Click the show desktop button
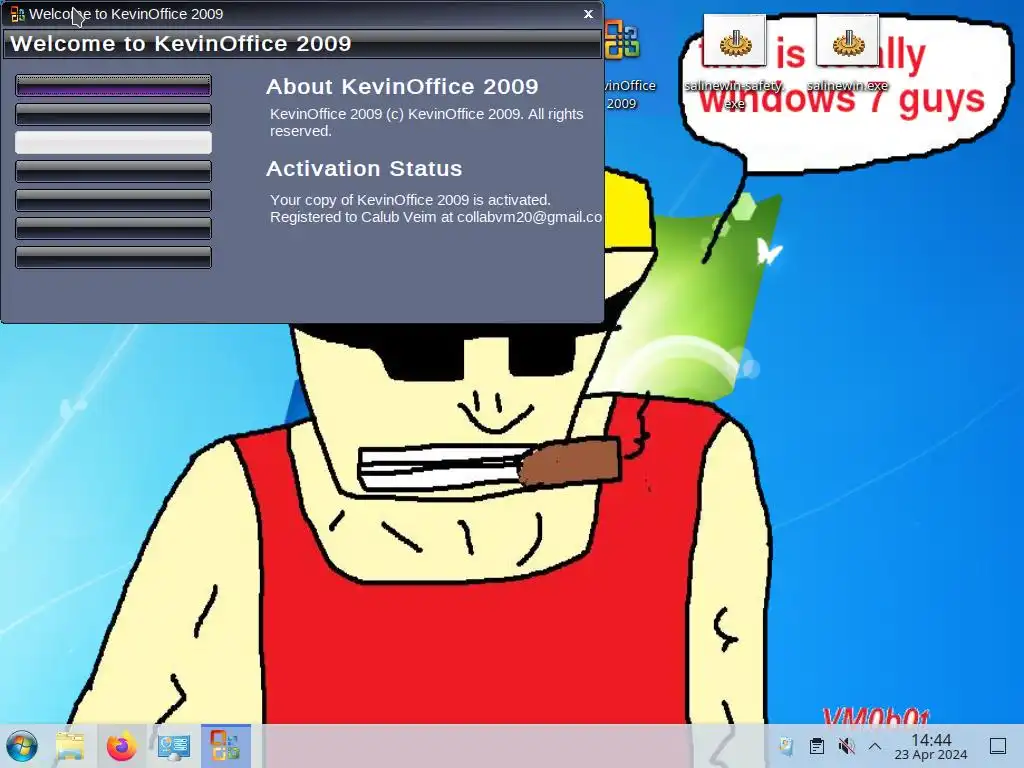 click(x=998, y=746)
